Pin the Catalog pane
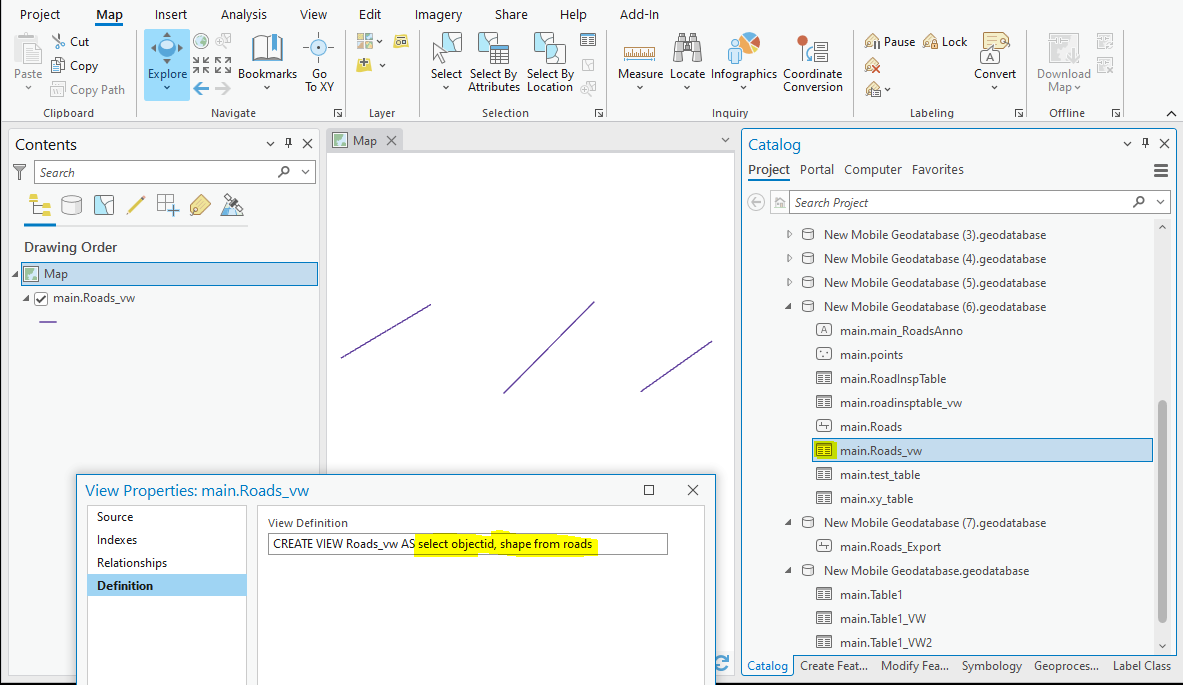 (1145, 143)
